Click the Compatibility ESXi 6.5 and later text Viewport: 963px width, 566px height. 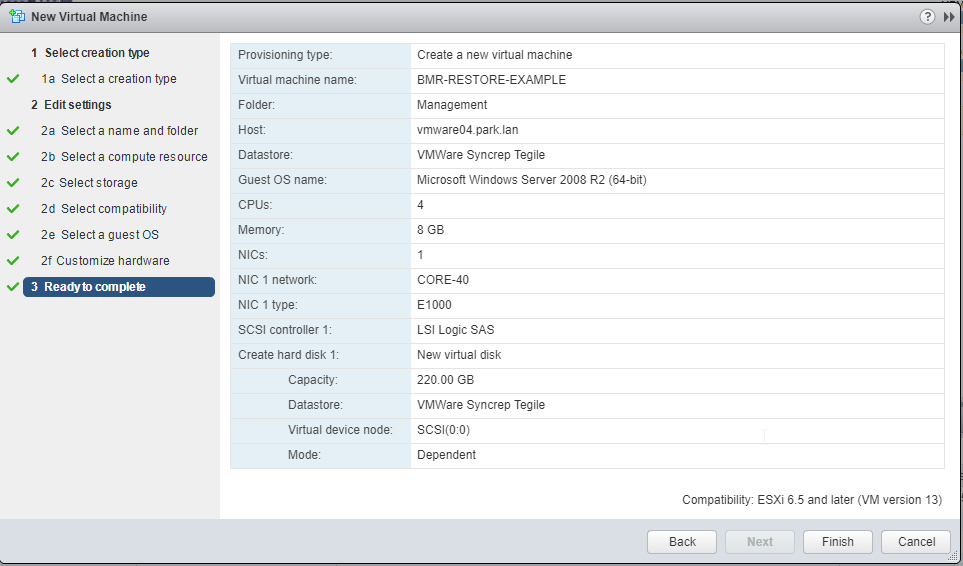(x=812, y=500)
